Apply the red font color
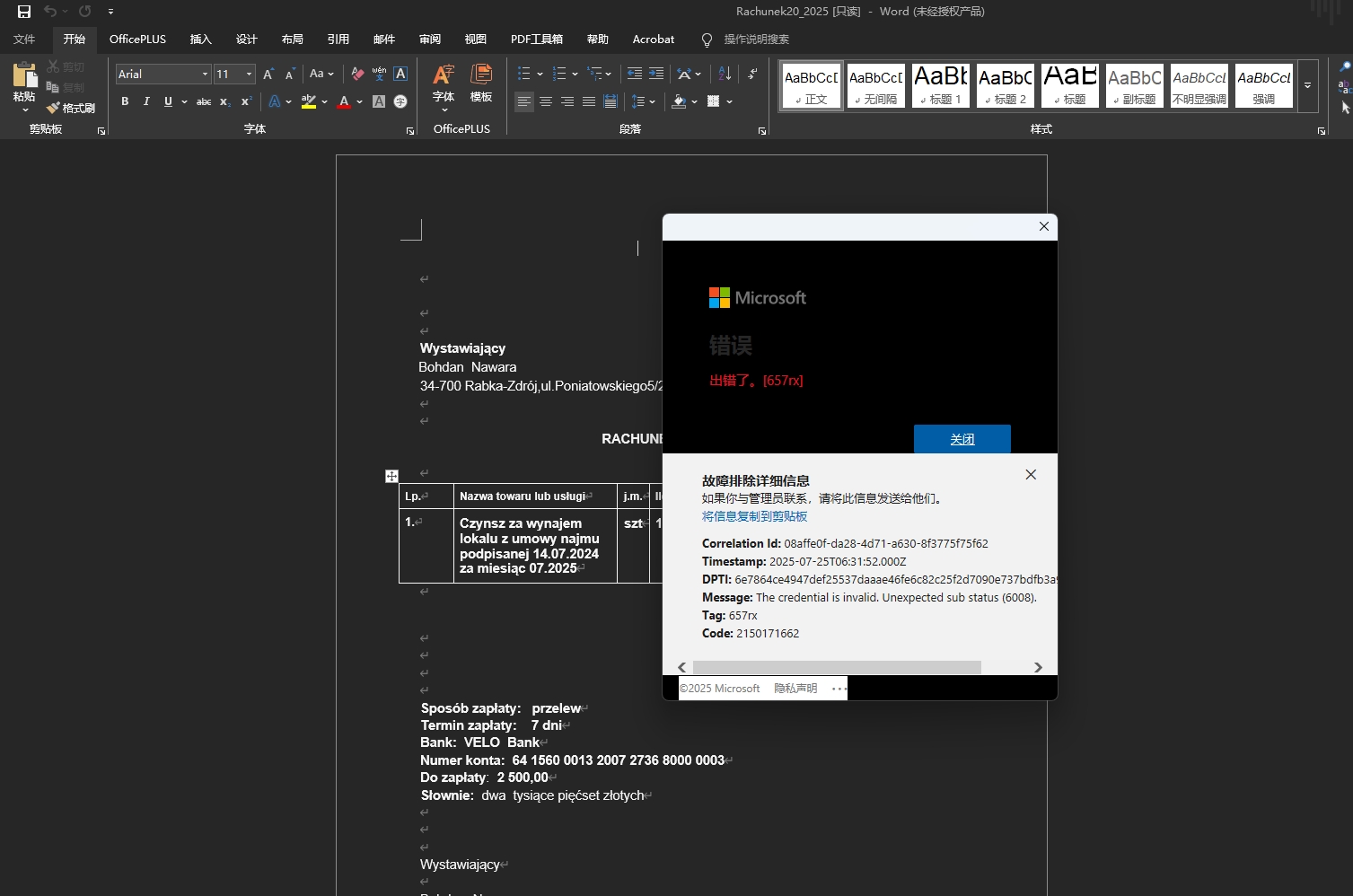 (344, 101)
